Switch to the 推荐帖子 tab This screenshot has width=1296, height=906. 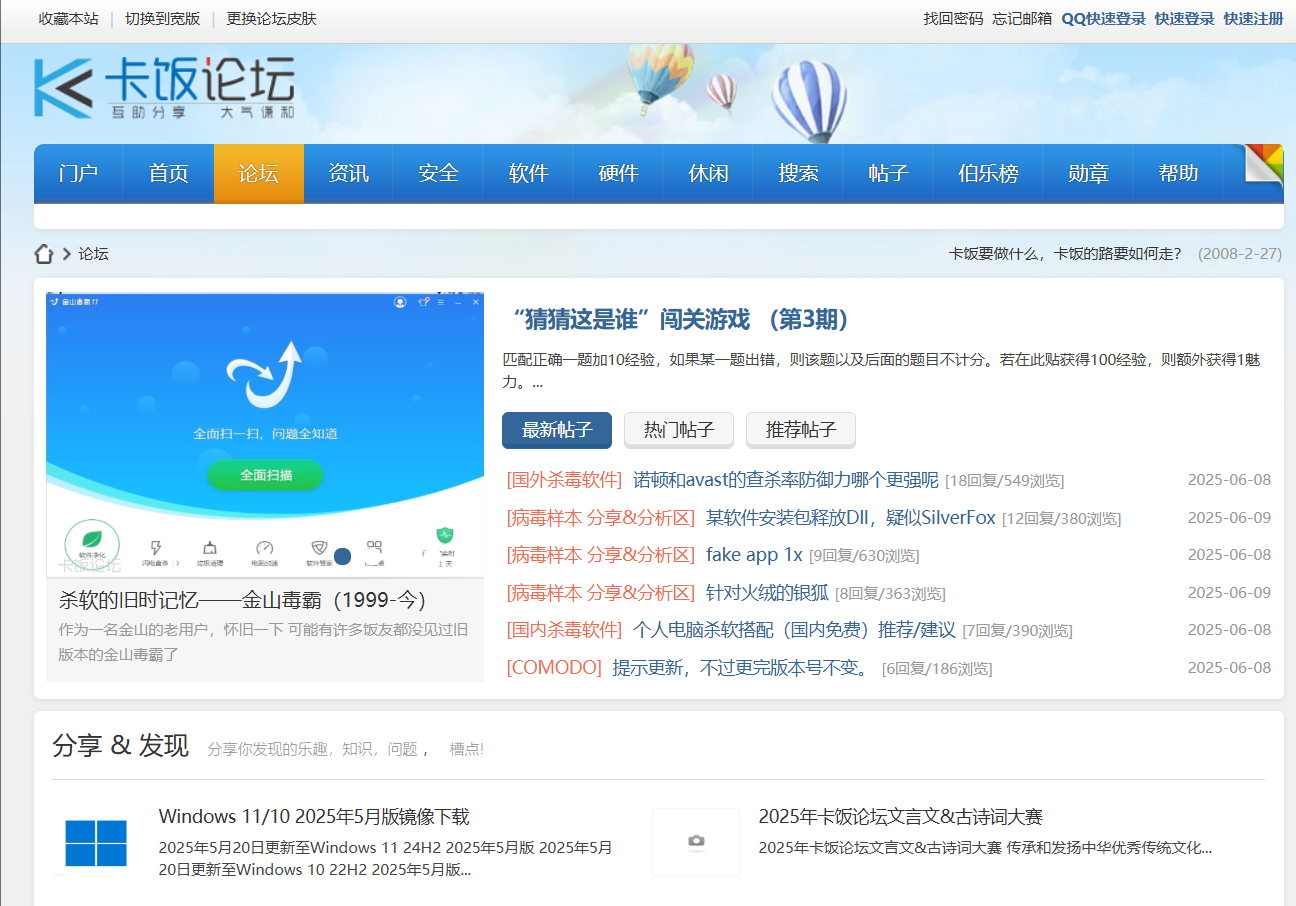coord(801,430)
